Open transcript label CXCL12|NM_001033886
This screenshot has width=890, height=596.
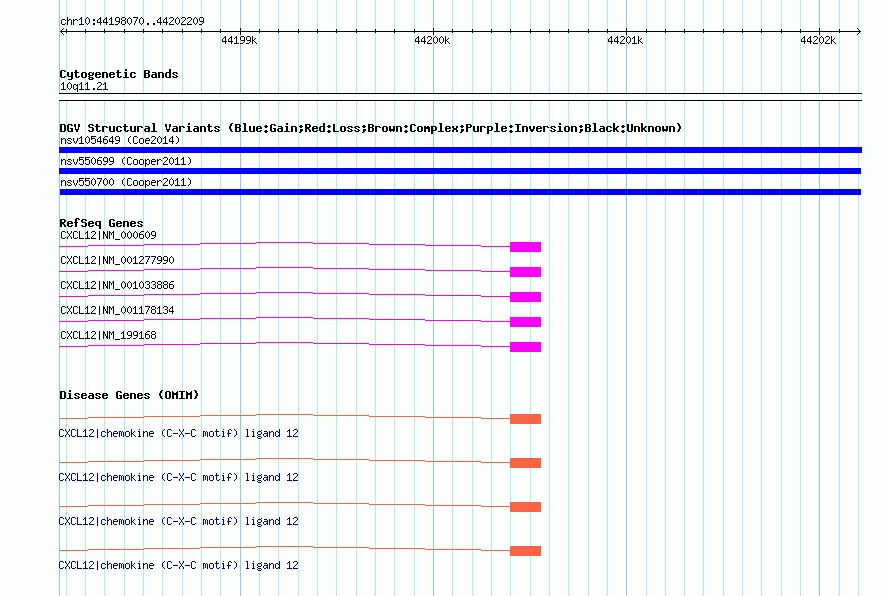117,285
